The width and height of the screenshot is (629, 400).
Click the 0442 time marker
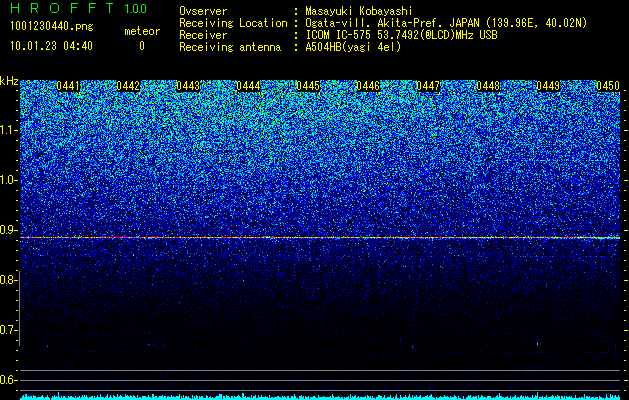click(x=128, y=86)
